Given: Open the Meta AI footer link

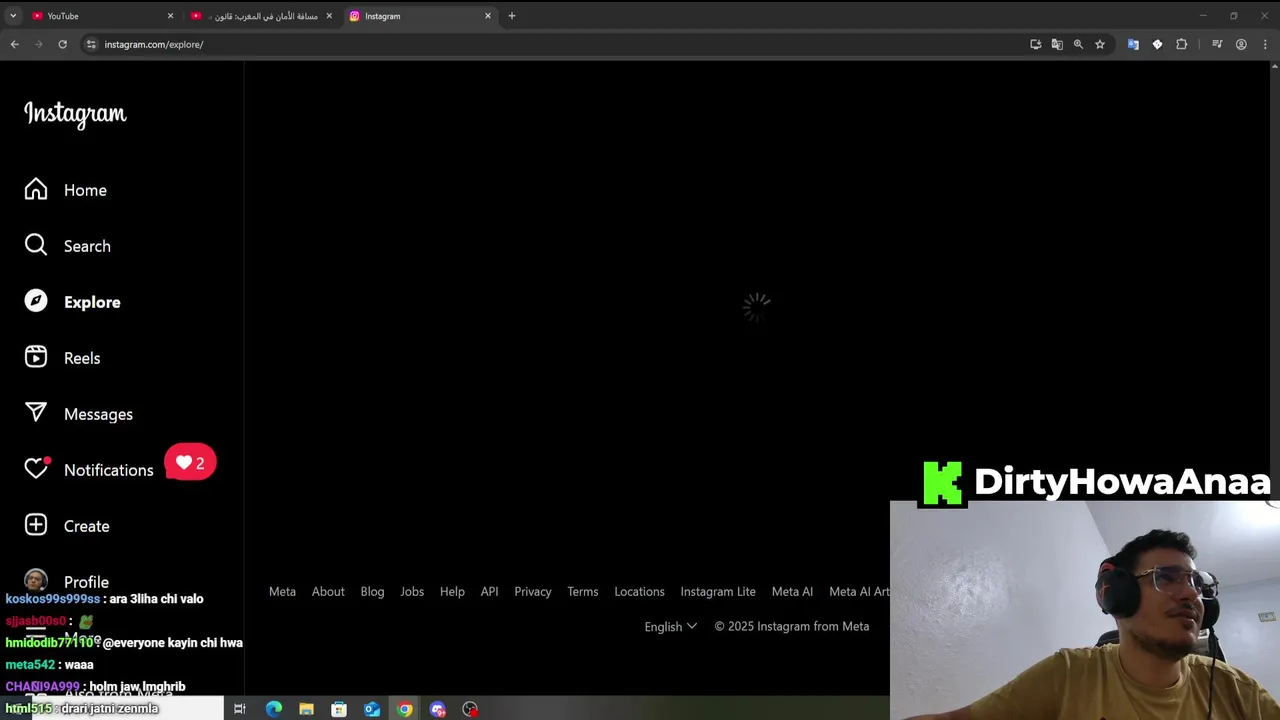Looking at the screenshot, I should point(792,591).
